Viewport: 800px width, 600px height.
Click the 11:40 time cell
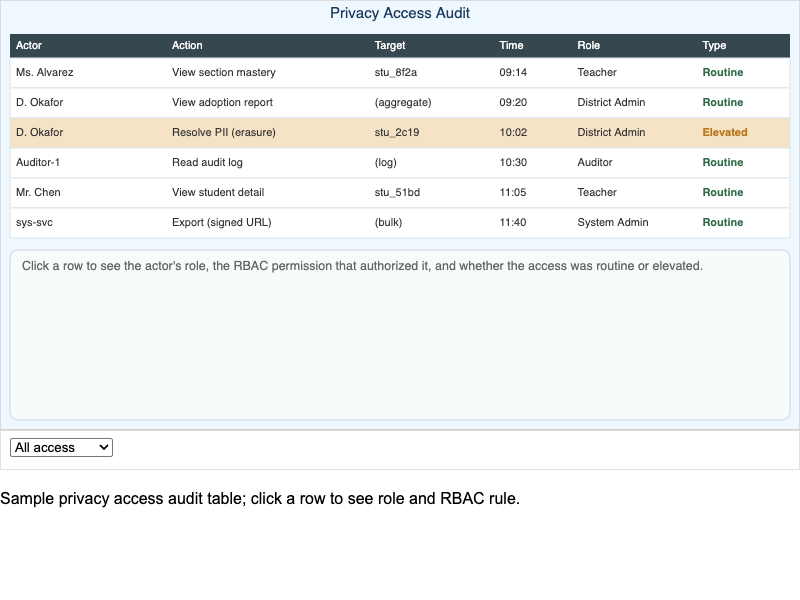[x=513, y=222]
